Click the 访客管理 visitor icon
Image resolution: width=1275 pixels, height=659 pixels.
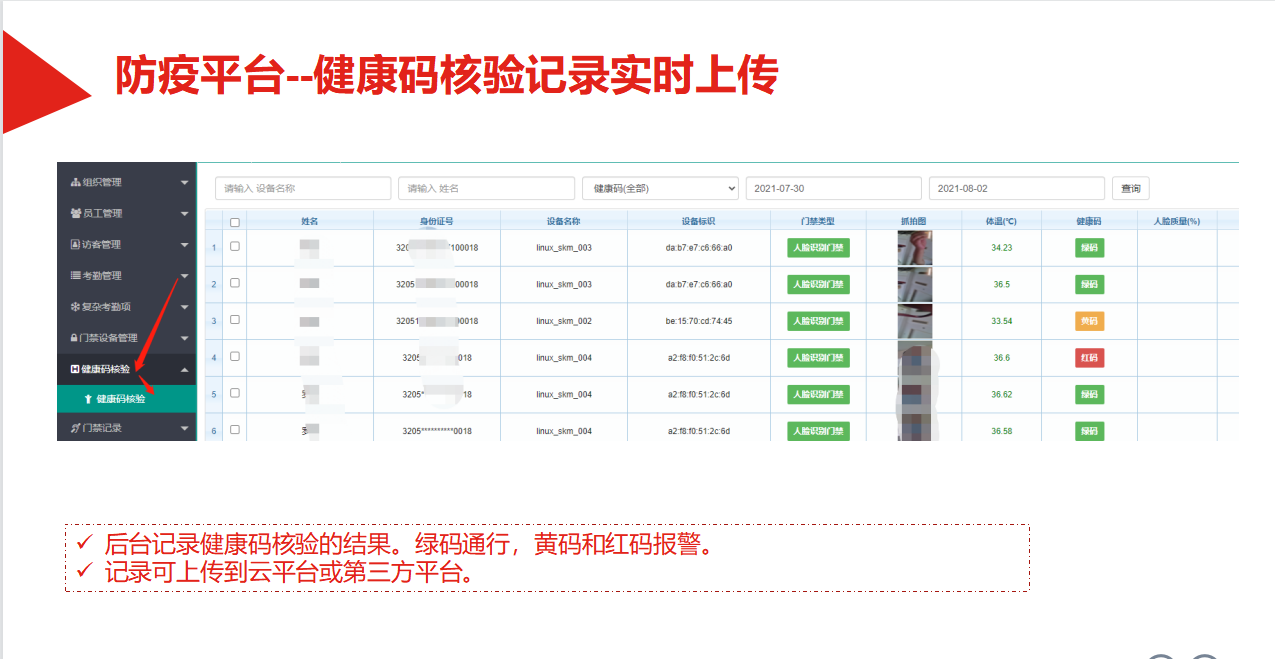click(75, 245)
